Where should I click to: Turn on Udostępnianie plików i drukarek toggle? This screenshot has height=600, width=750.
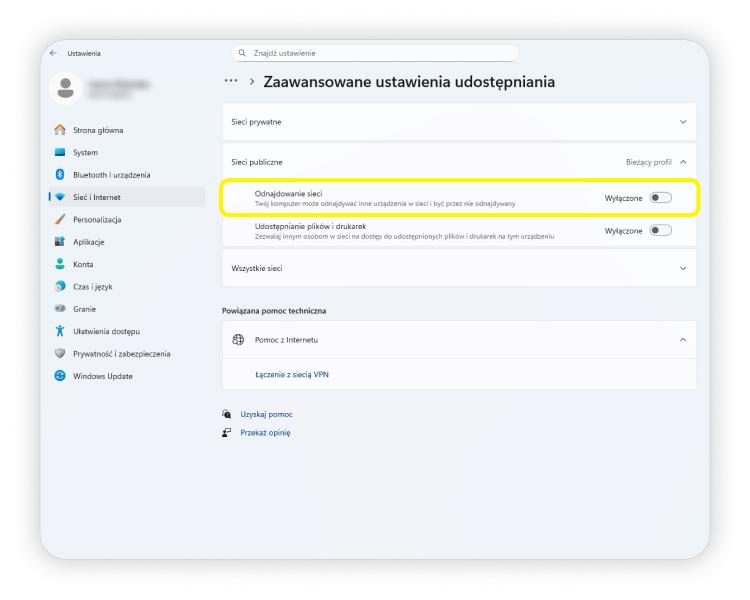(661, 231)
